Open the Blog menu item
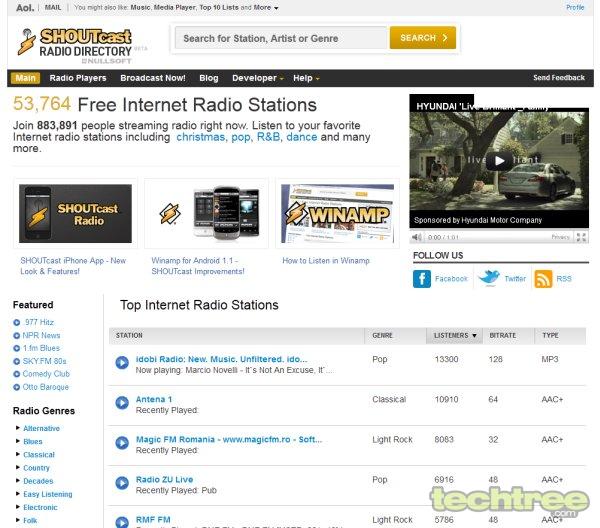 (209, 78)
